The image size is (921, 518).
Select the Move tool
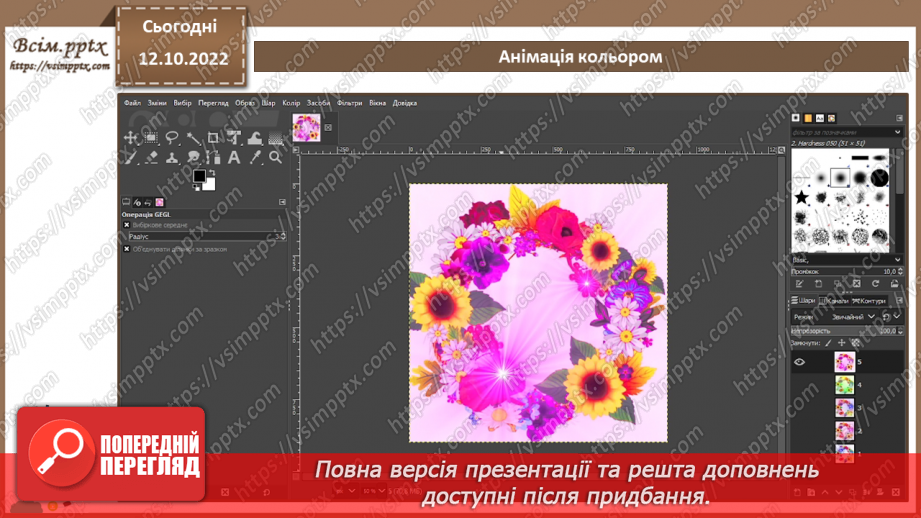click(x=130, y=138)
